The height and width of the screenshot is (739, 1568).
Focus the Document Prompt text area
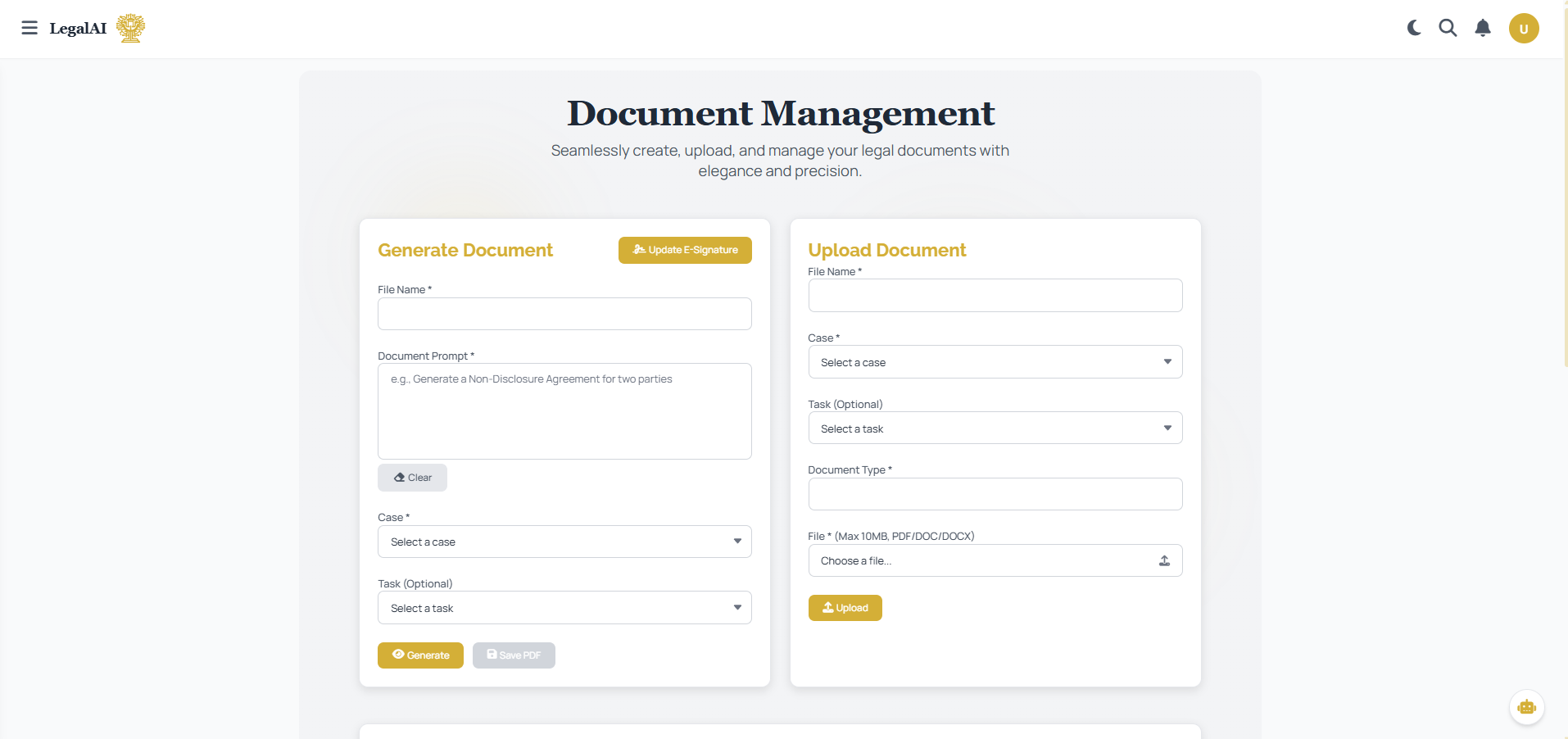point(564,411)
